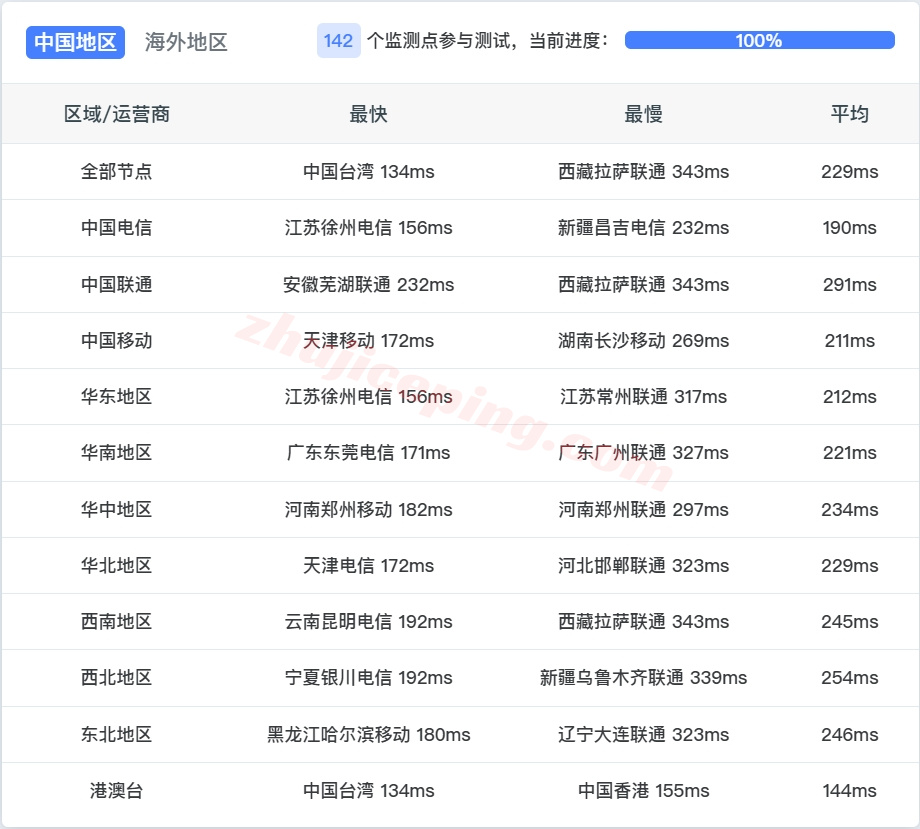This screenshot has width=920, height=829.
Task: Click 西藏拉萨联通 343ms in 全部节点 row
Action: [x=644, y=171]
